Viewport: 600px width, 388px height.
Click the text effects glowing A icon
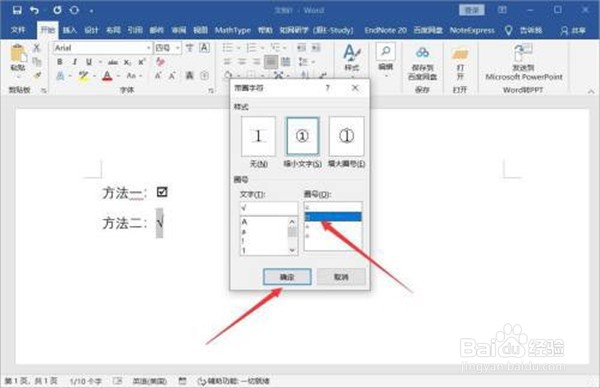[x=60, y=76]
